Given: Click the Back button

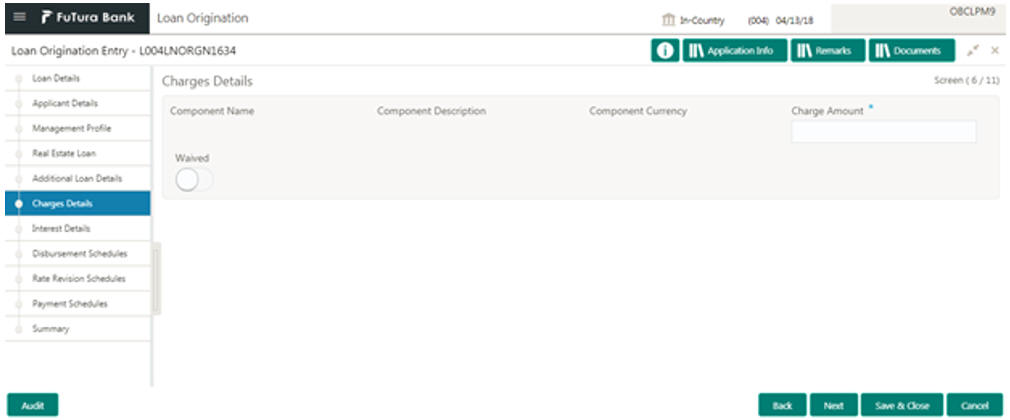Looking at the screenshot, I should click(x=782, y=405).
